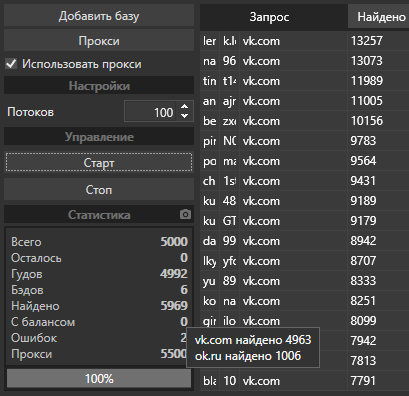The image size is (409, 396).
Task: Decrease Потоков value with down arrow
Action: pyautogui.click(x=184, y=116)
